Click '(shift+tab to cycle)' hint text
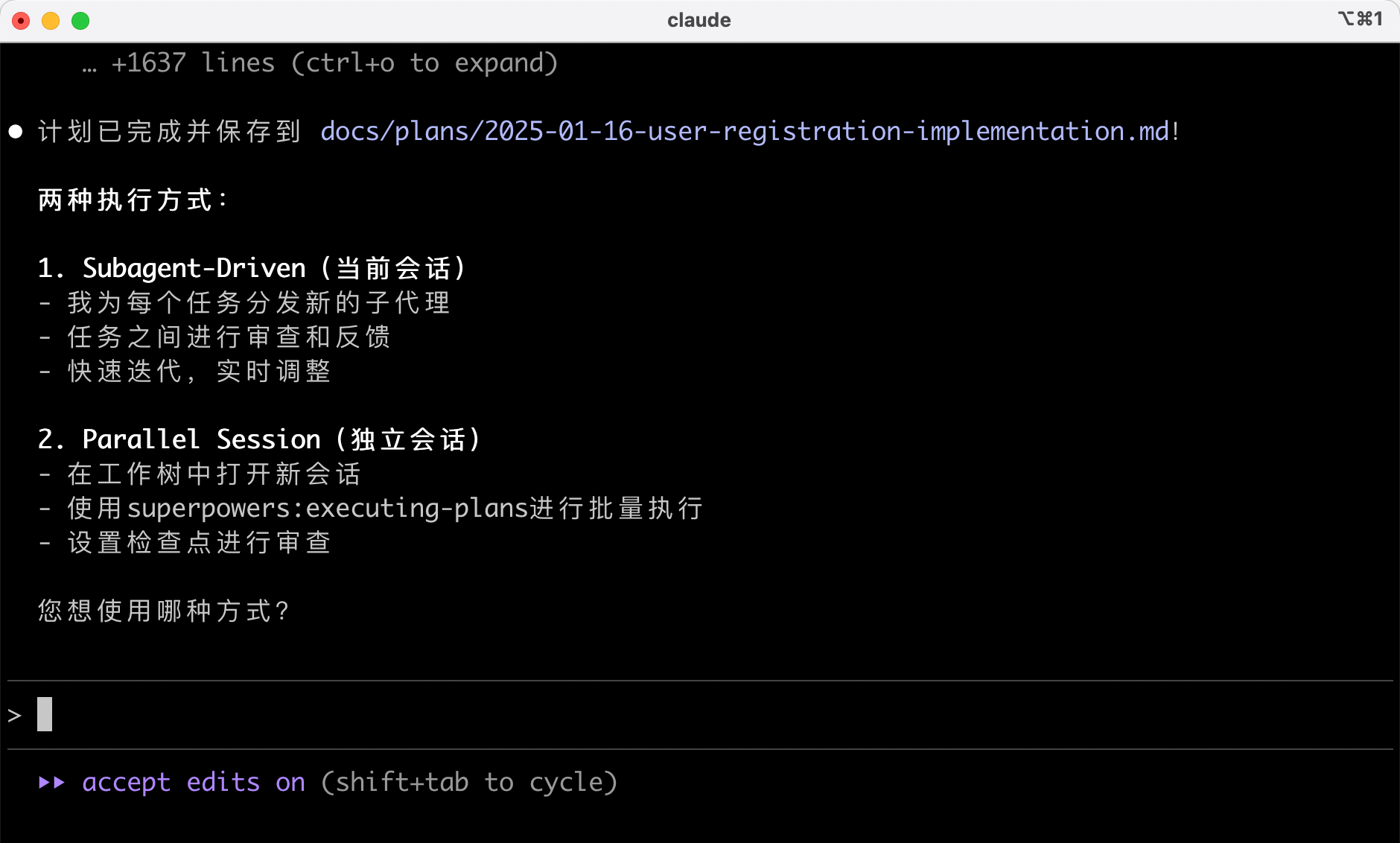 [x=469, y=783]
